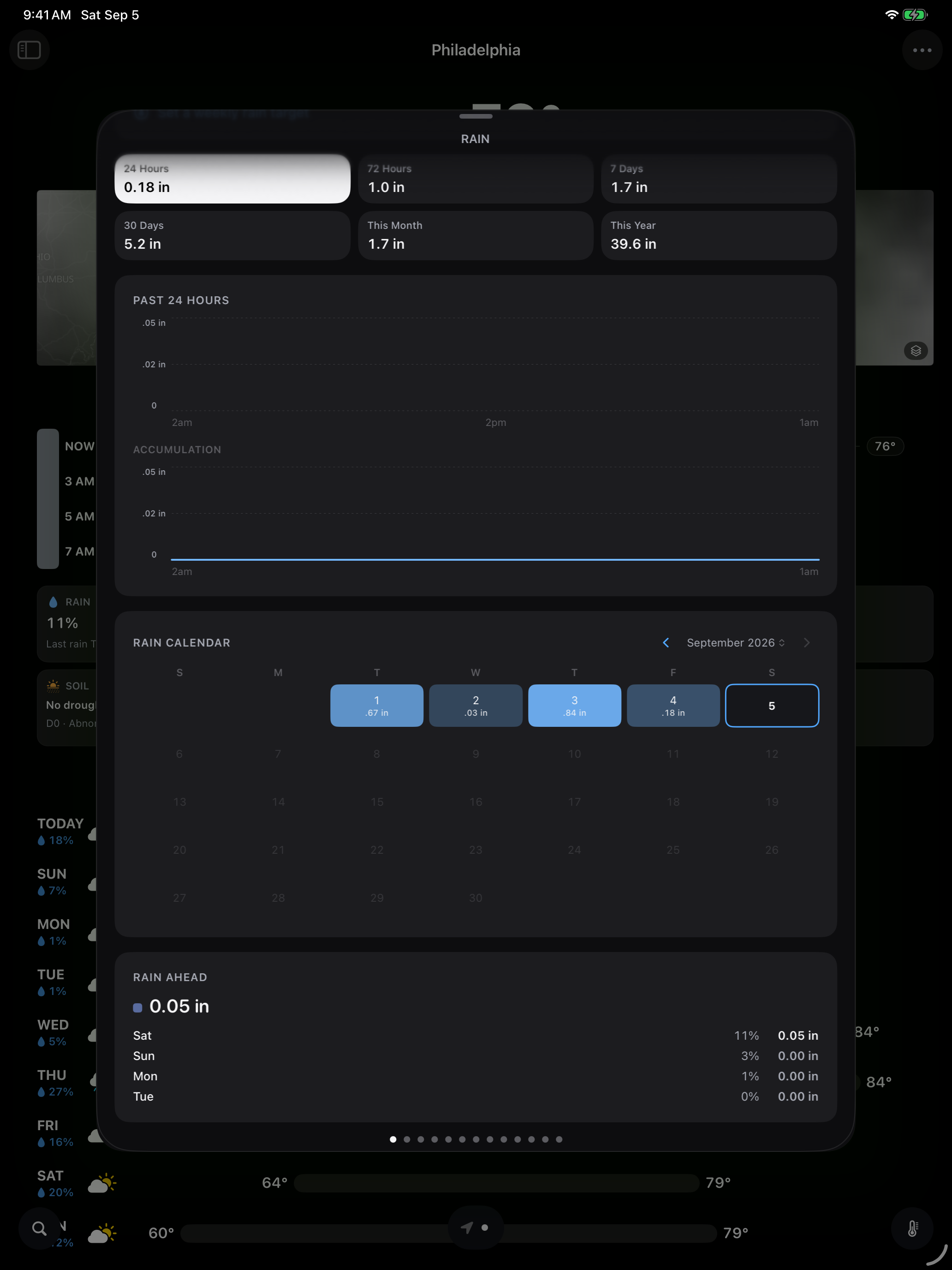Select the 30 Days rain total
This screenshot has width=952, height=1270.
tap(232, 235)
